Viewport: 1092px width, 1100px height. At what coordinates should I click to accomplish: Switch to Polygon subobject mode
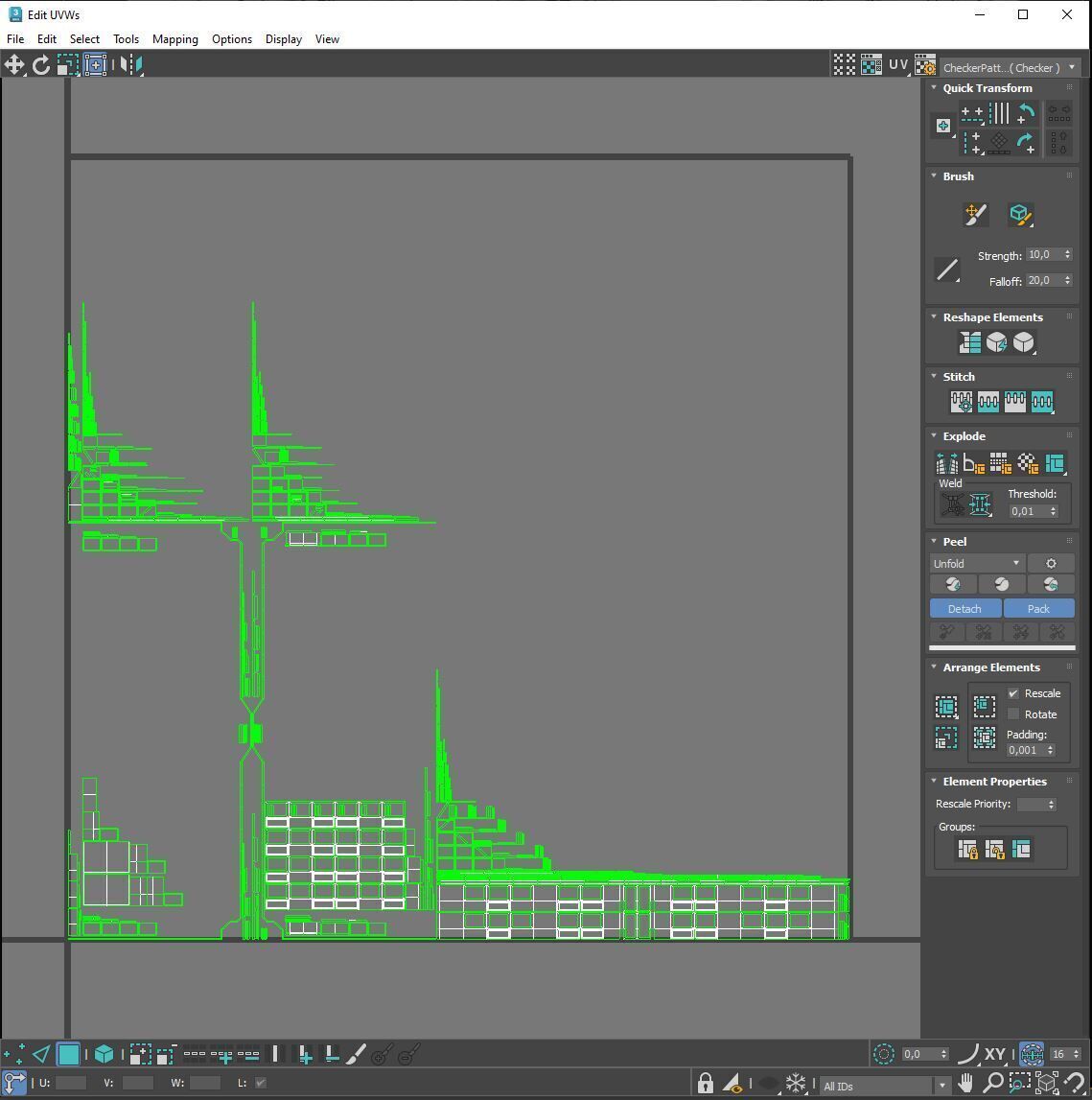(68, 1054)
